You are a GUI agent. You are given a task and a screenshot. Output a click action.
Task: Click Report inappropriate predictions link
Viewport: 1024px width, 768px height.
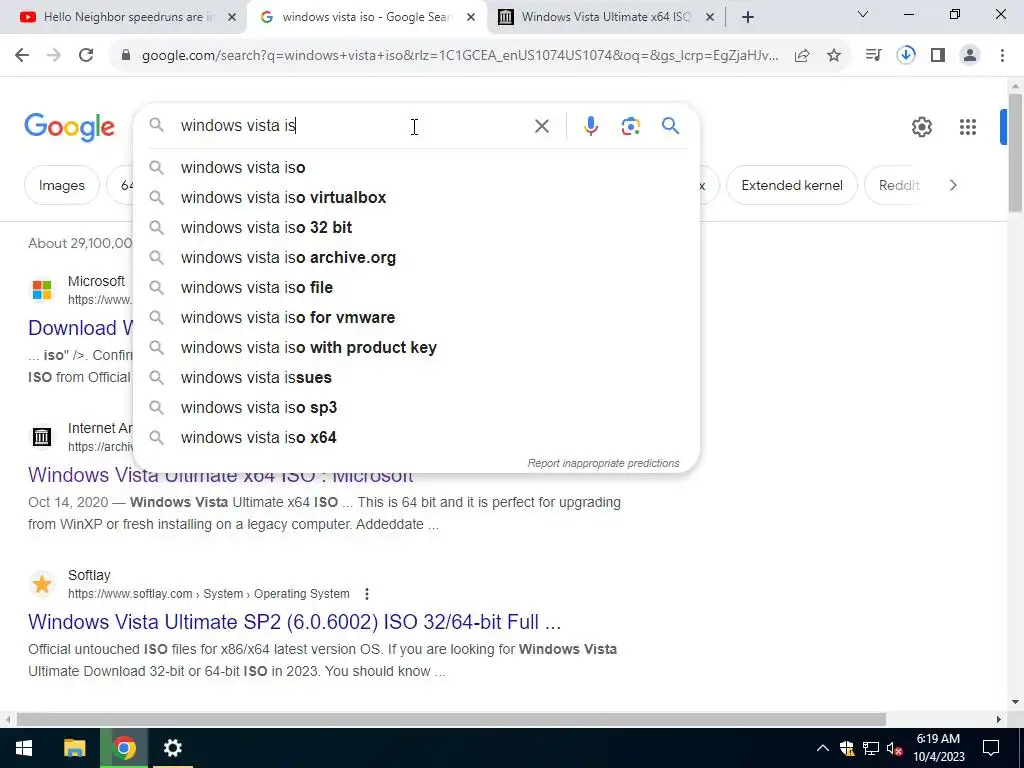tap(603, 463)
